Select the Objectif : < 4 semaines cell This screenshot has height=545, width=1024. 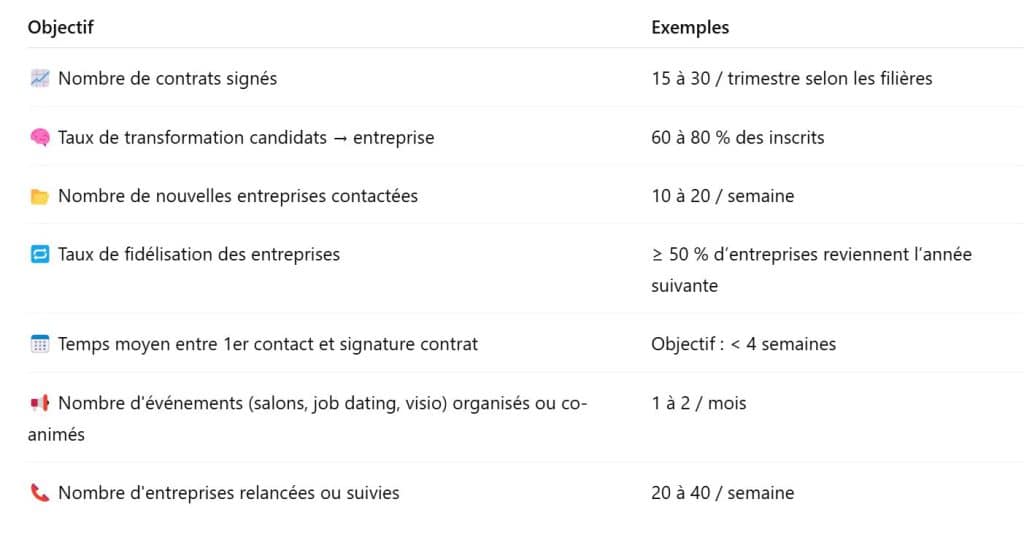[743, 344]
